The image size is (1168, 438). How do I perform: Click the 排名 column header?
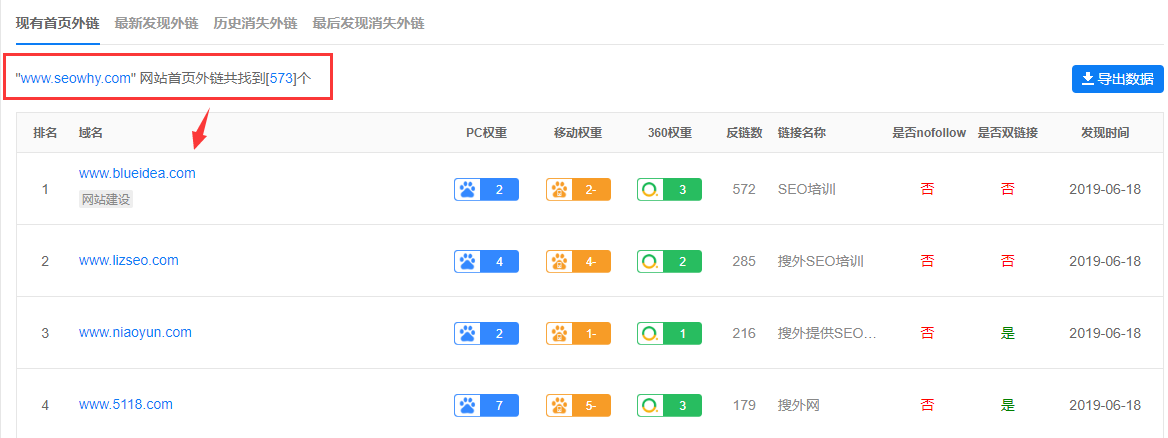tap(45, 133)
